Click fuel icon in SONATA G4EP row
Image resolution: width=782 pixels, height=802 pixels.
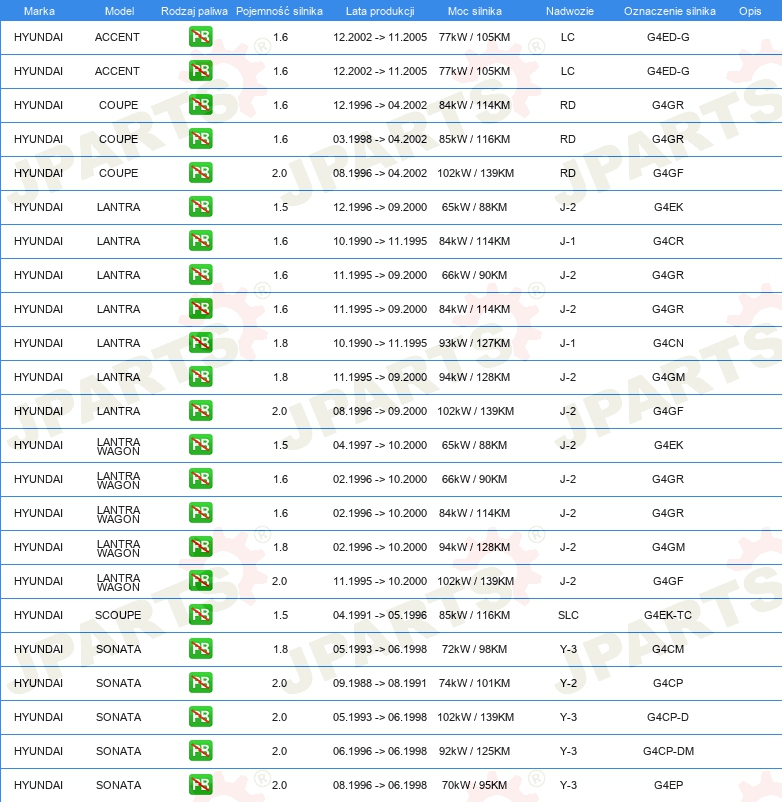(200, 785)
